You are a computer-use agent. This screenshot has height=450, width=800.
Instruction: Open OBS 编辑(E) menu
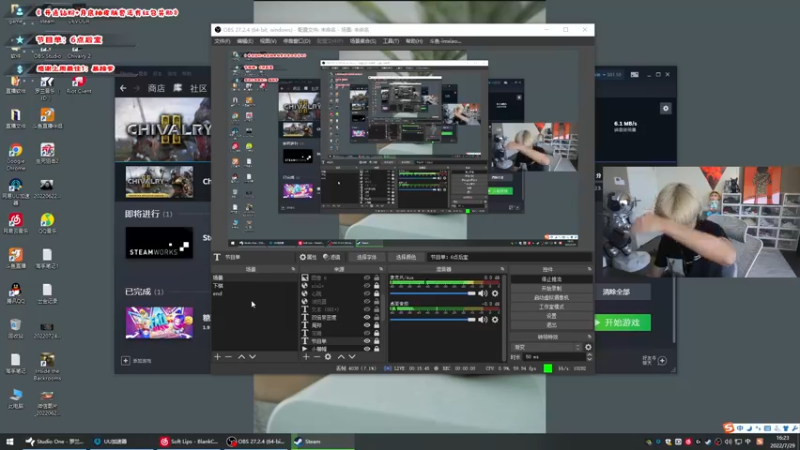[x=245, y=41]
